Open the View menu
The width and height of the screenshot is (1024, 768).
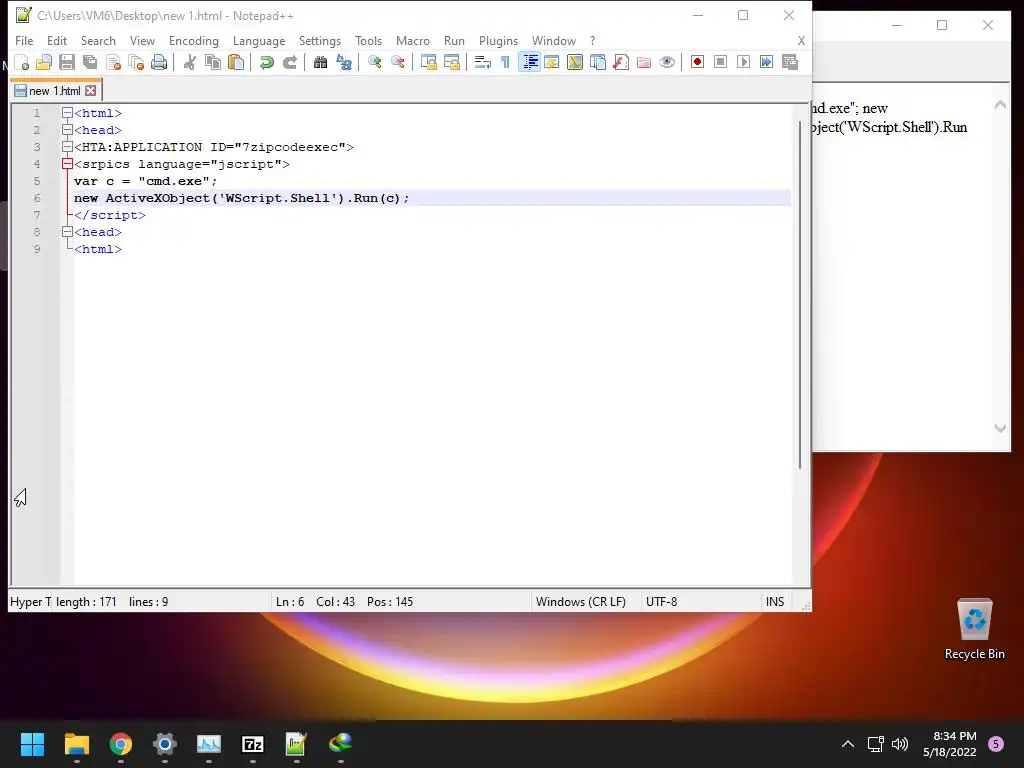(142, 40)
